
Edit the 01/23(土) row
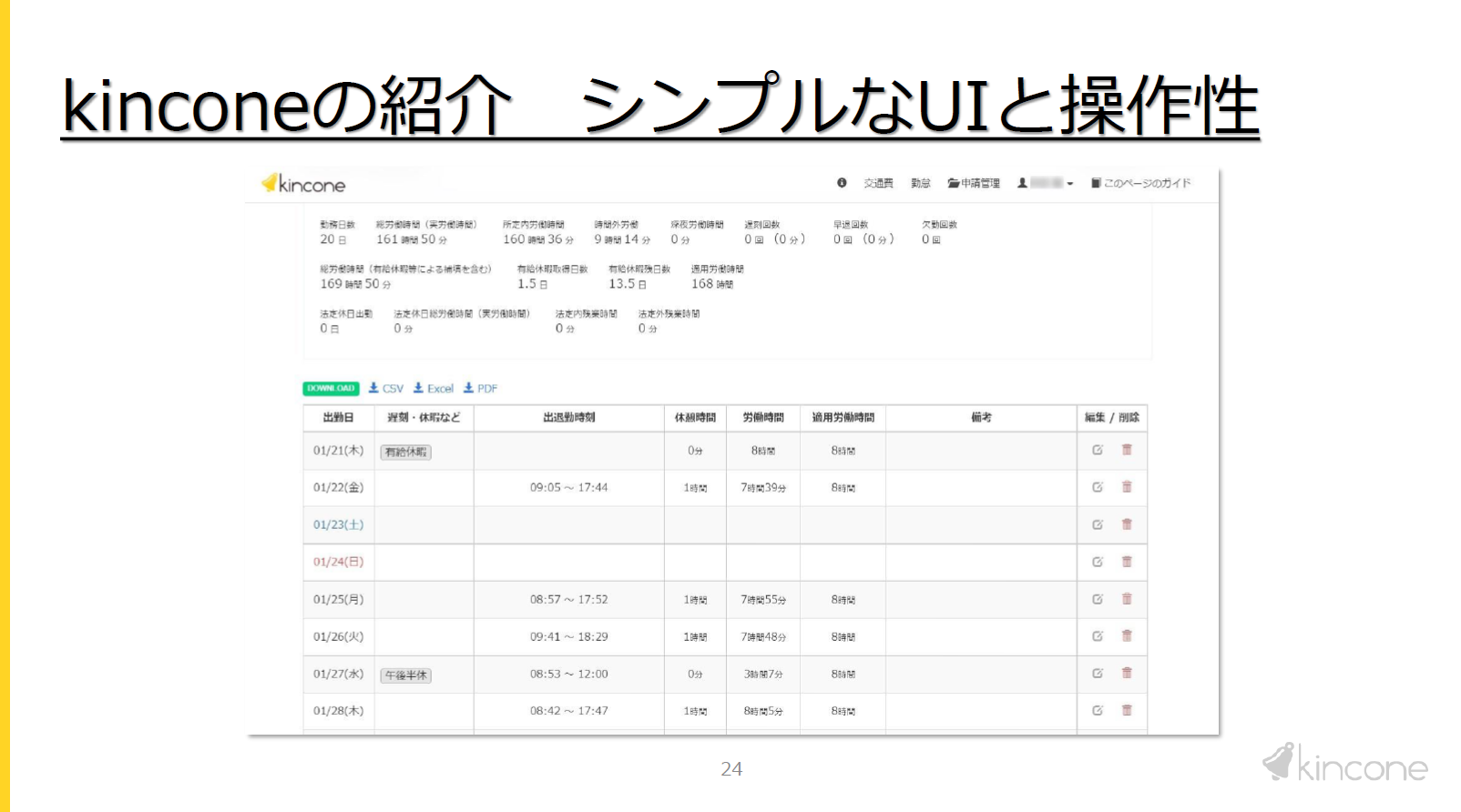point(1098,524)
